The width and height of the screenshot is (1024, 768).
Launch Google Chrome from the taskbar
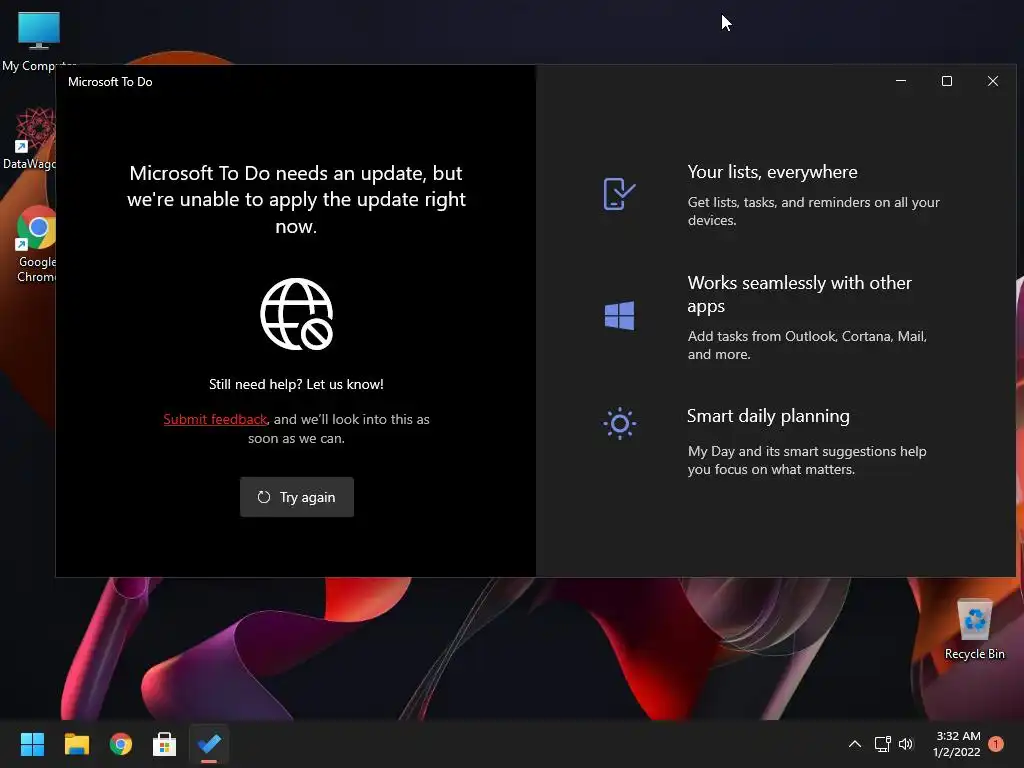[x=121, y=744]
